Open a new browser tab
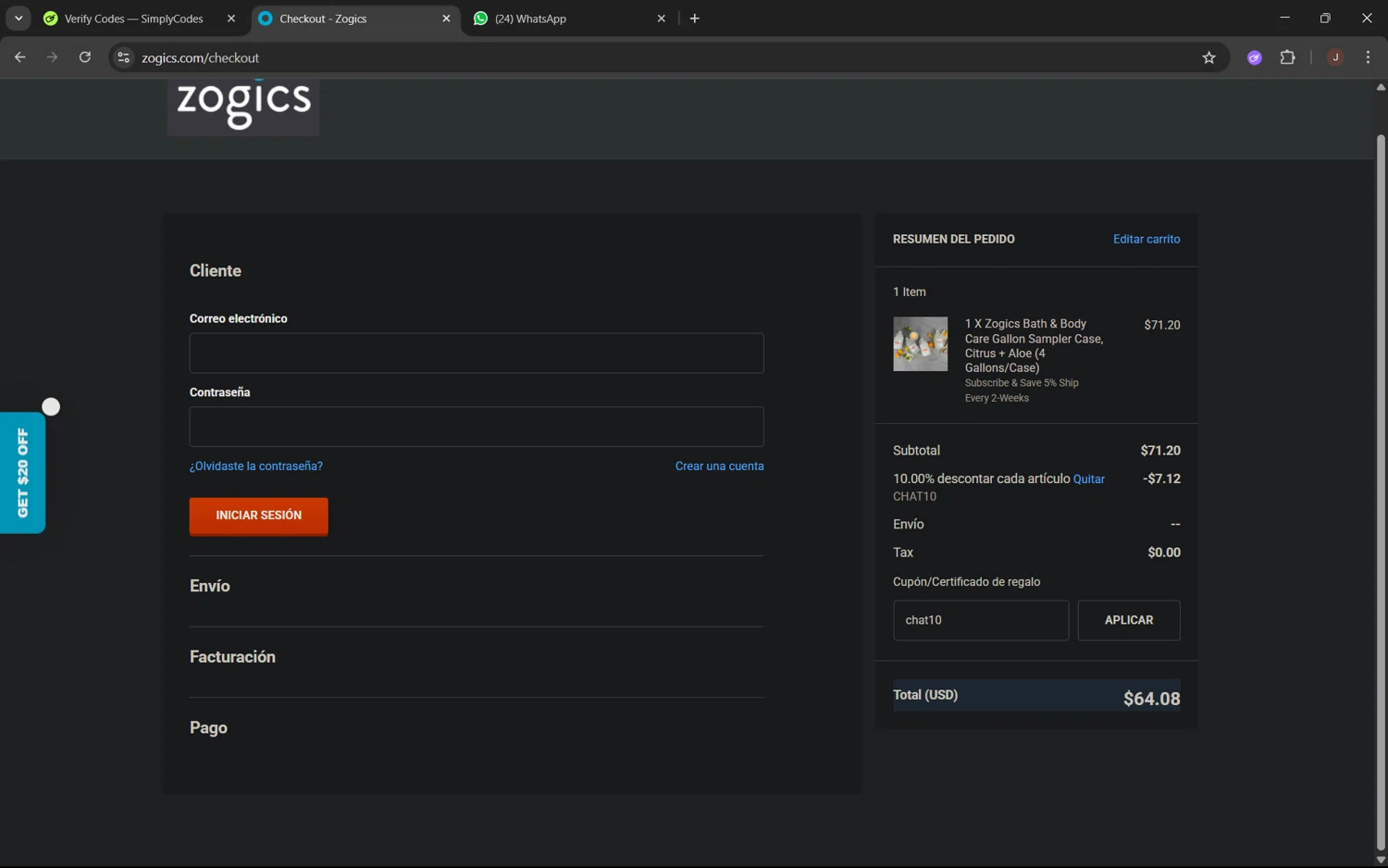Screen dimensions: 1388x868 pos(695,19)
